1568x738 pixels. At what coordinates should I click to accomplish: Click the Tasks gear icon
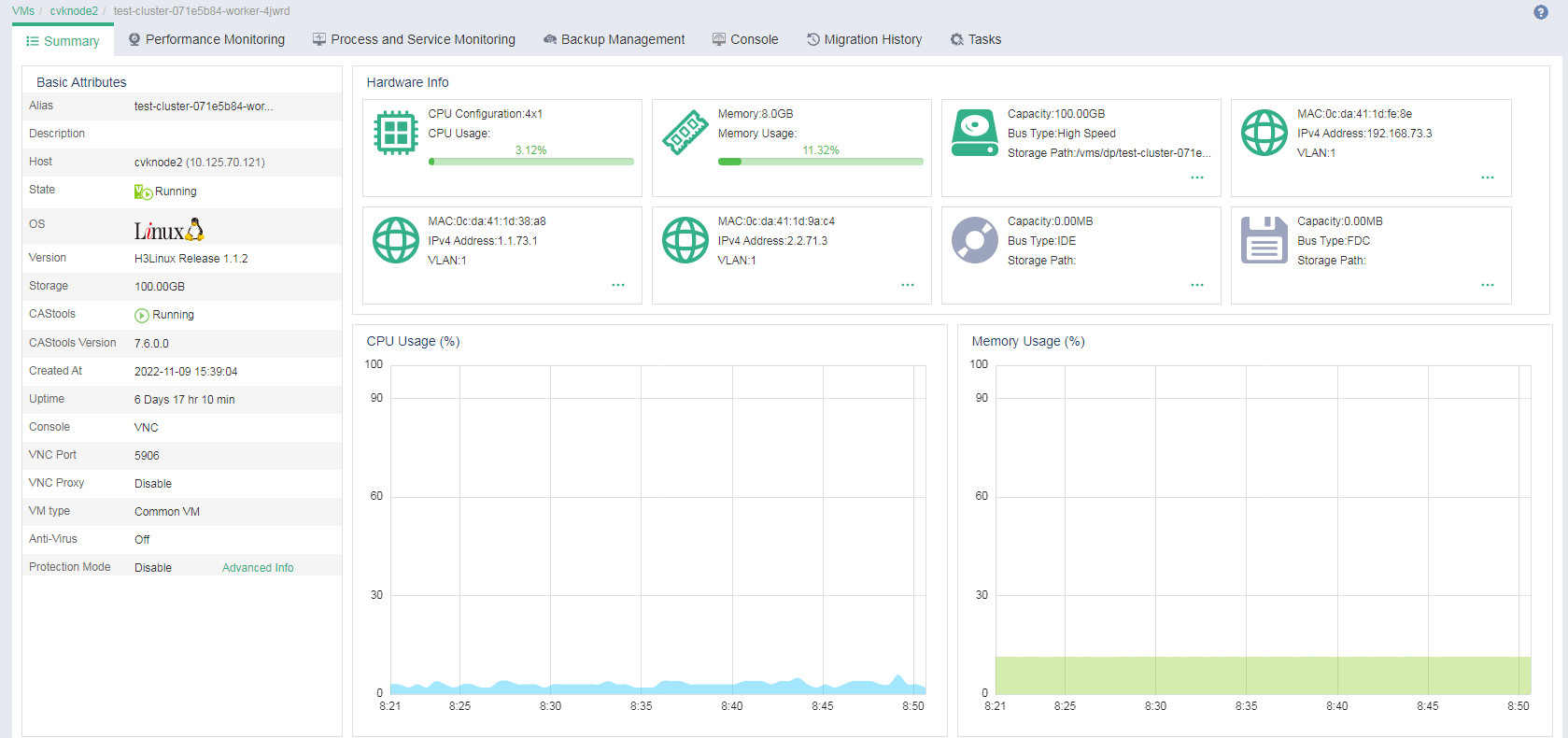coord(957,39)
